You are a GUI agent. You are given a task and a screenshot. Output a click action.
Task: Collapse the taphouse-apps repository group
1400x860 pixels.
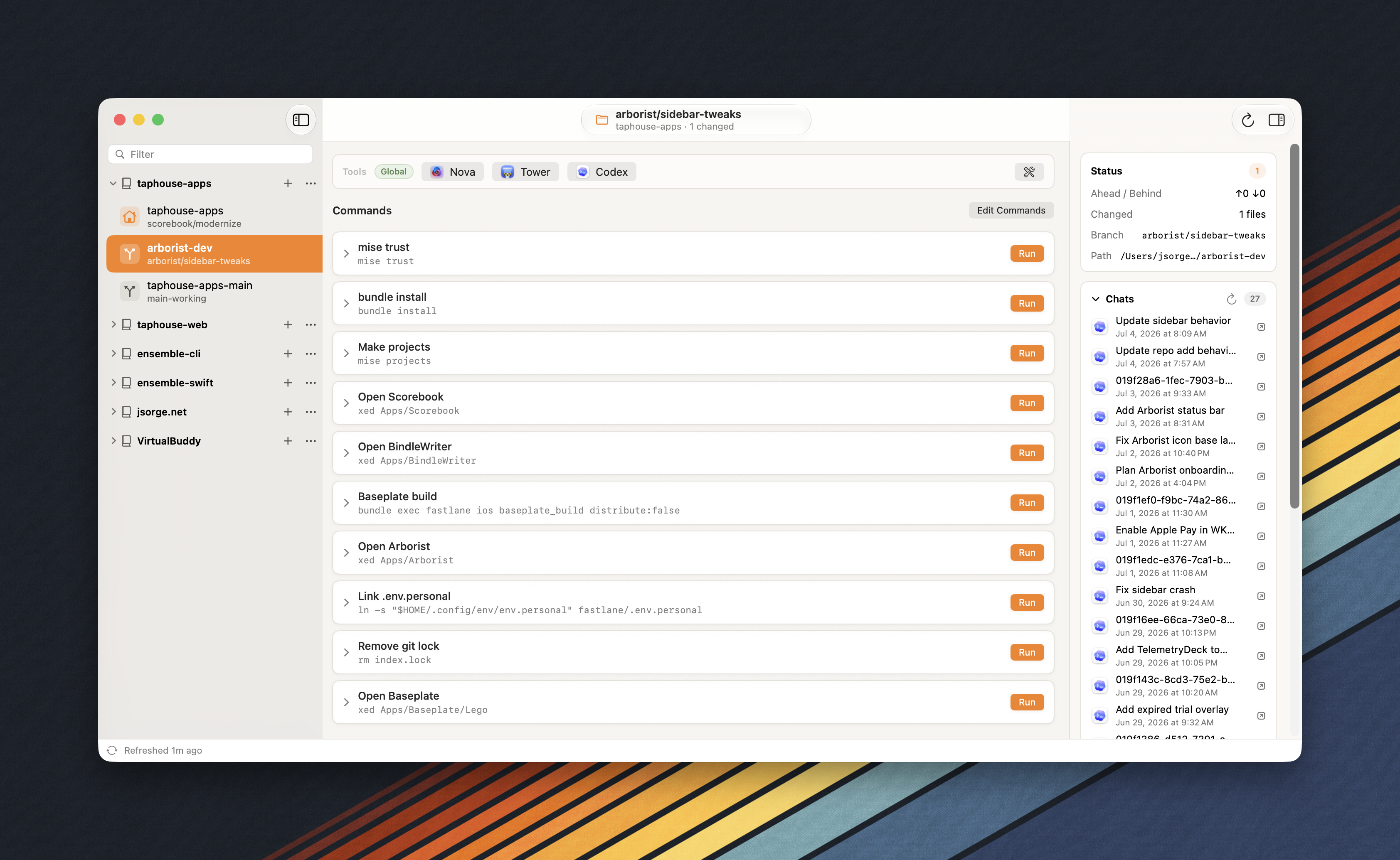(x=113, y=183)
